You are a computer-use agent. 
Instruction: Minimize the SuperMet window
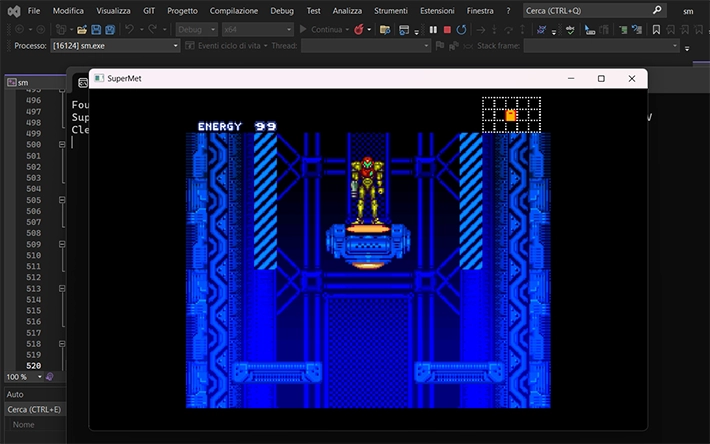click(x=571, y=78)
